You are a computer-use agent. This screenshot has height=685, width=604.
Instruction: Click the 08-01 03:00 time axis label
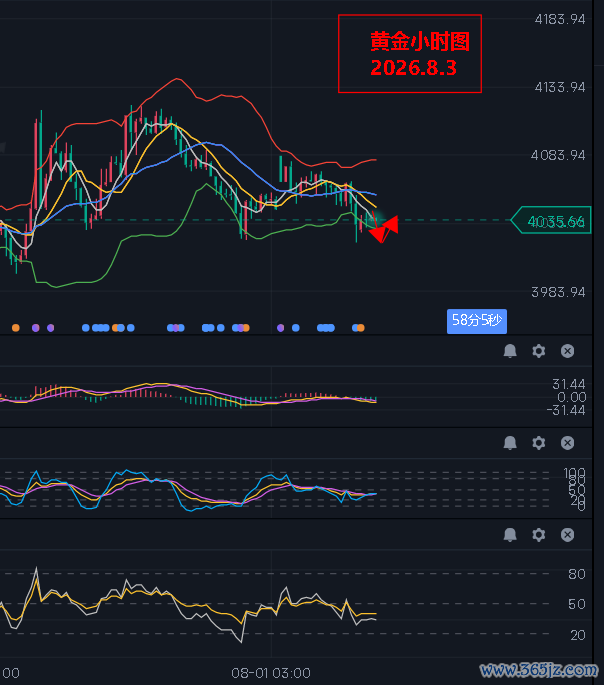(271, 673)
